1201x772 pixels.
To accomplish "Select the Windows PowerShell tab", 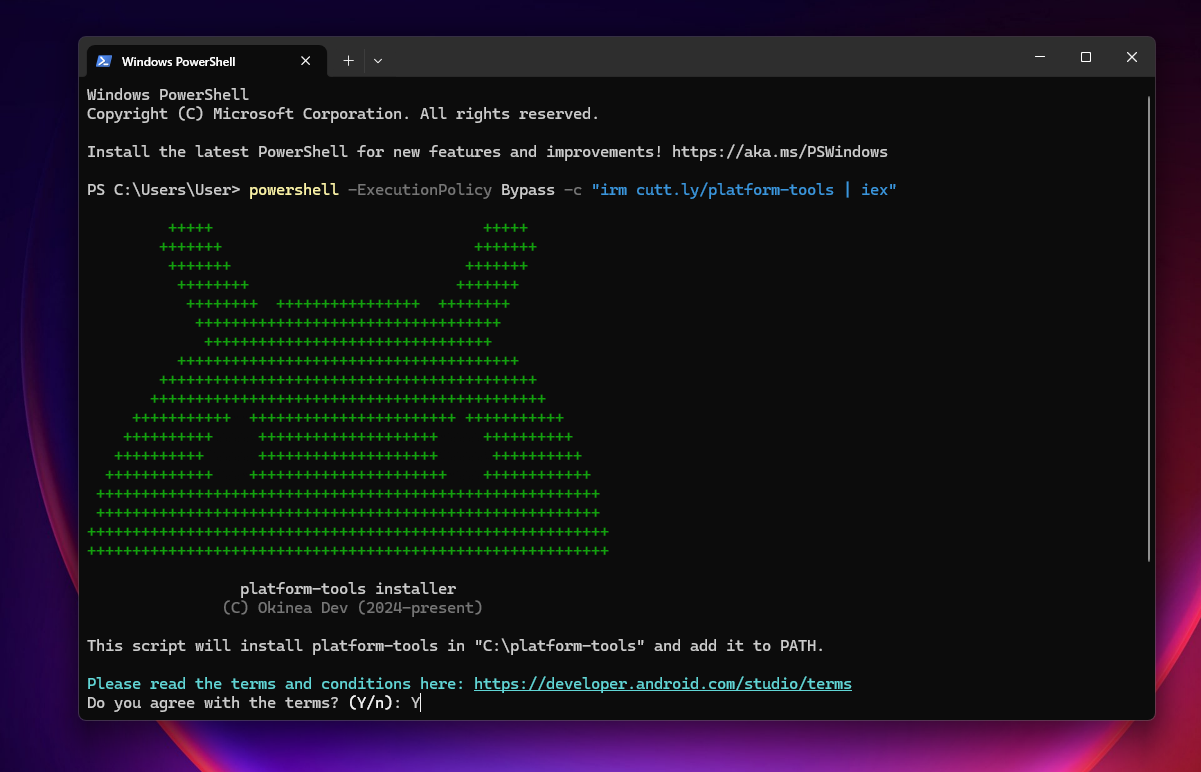I will click(x=178, y=61).
